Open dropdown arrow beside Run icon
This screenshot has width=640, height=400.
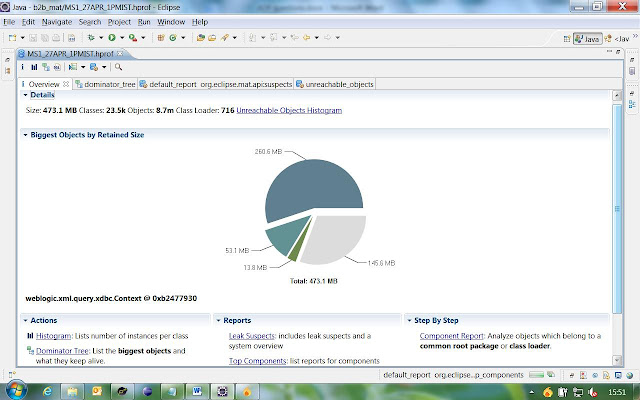tap(122, 38)
